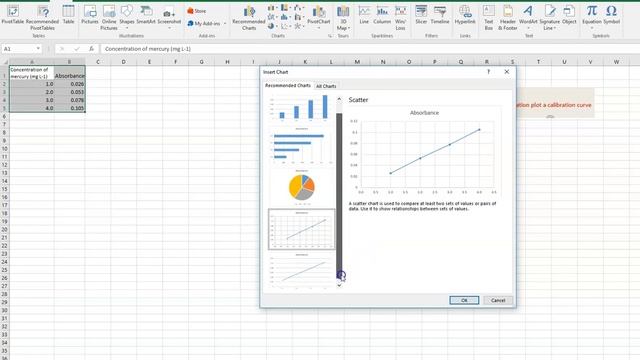Image resolution: width=640 pixels, height=360 pixels.
Task: Select cell with value 0.105
Action: 69,108
